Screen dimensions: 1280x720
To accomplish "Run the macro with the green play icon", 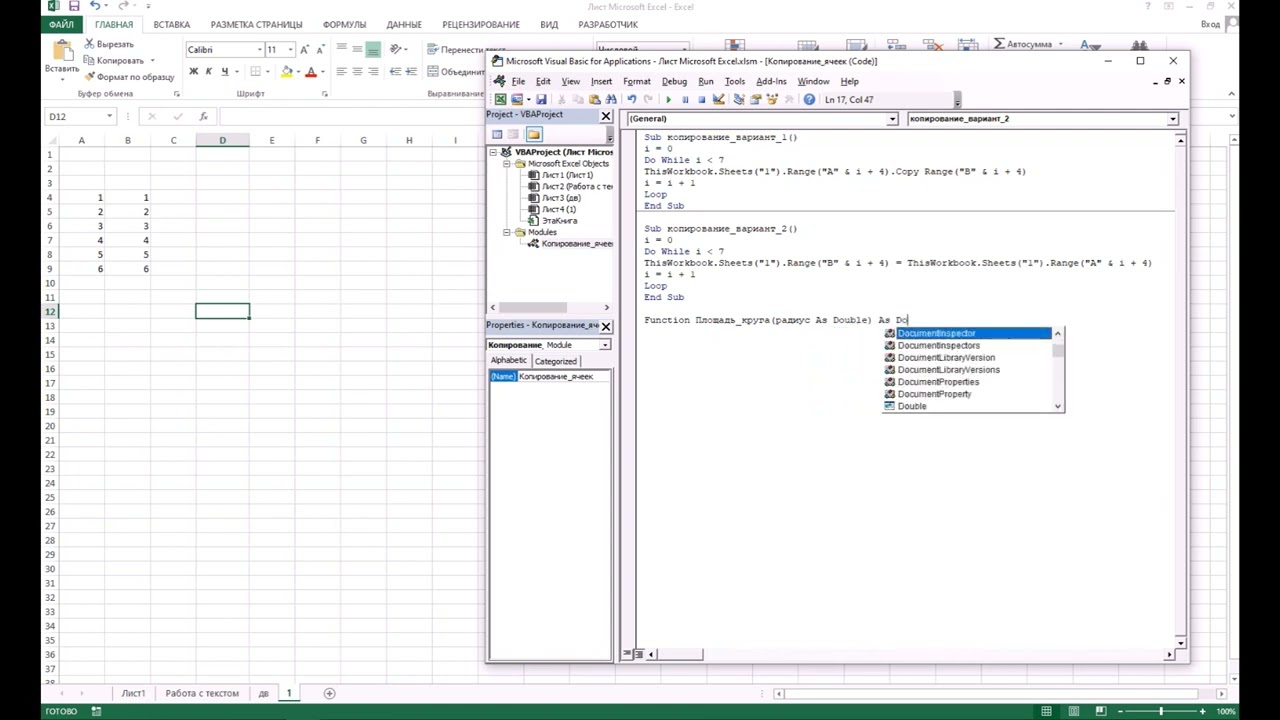I will pos(668,99).
